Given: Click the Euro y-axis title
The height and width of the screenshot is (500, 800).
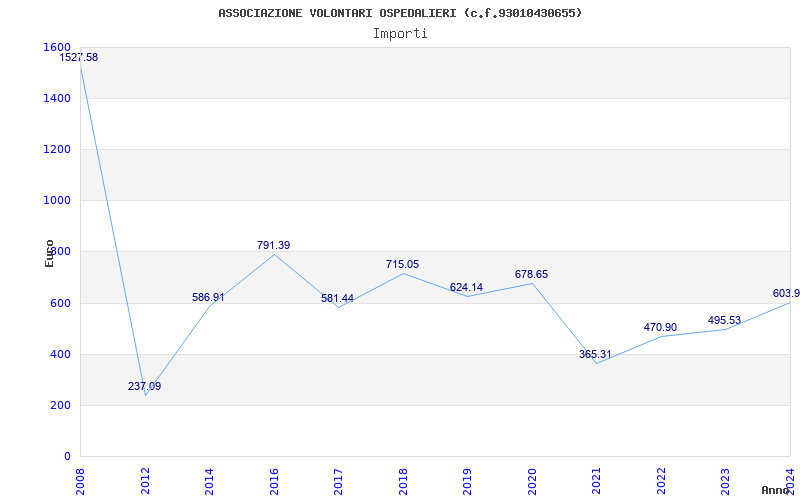Looking at the screenshot, I should tap(49, 254).
